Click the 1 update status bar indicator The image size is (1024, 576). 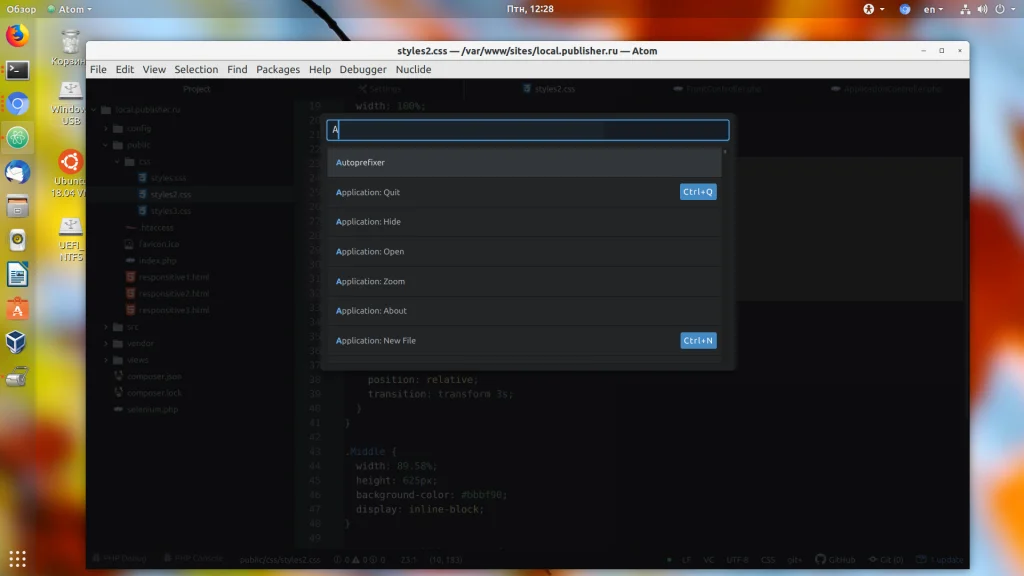(x=940, y=560)
